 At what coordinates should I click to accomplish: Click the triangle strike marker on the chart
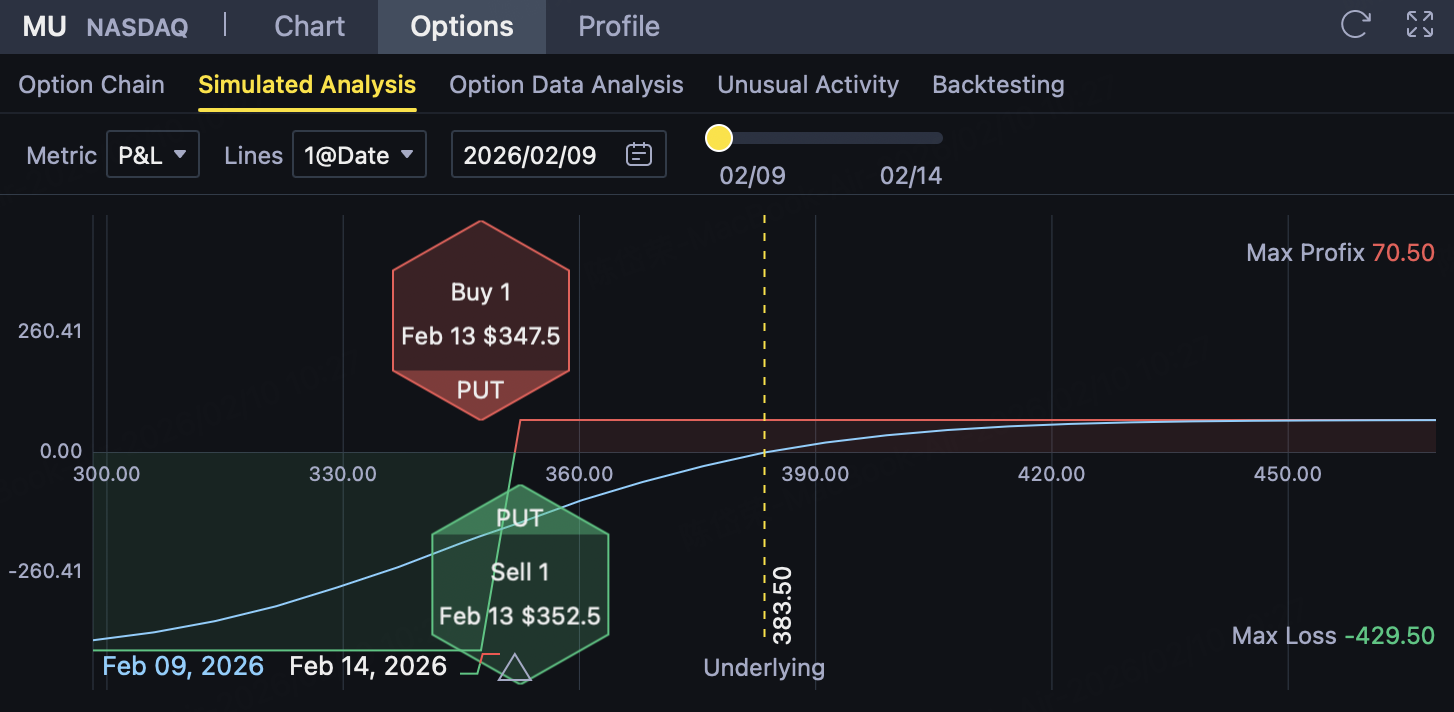515,667
